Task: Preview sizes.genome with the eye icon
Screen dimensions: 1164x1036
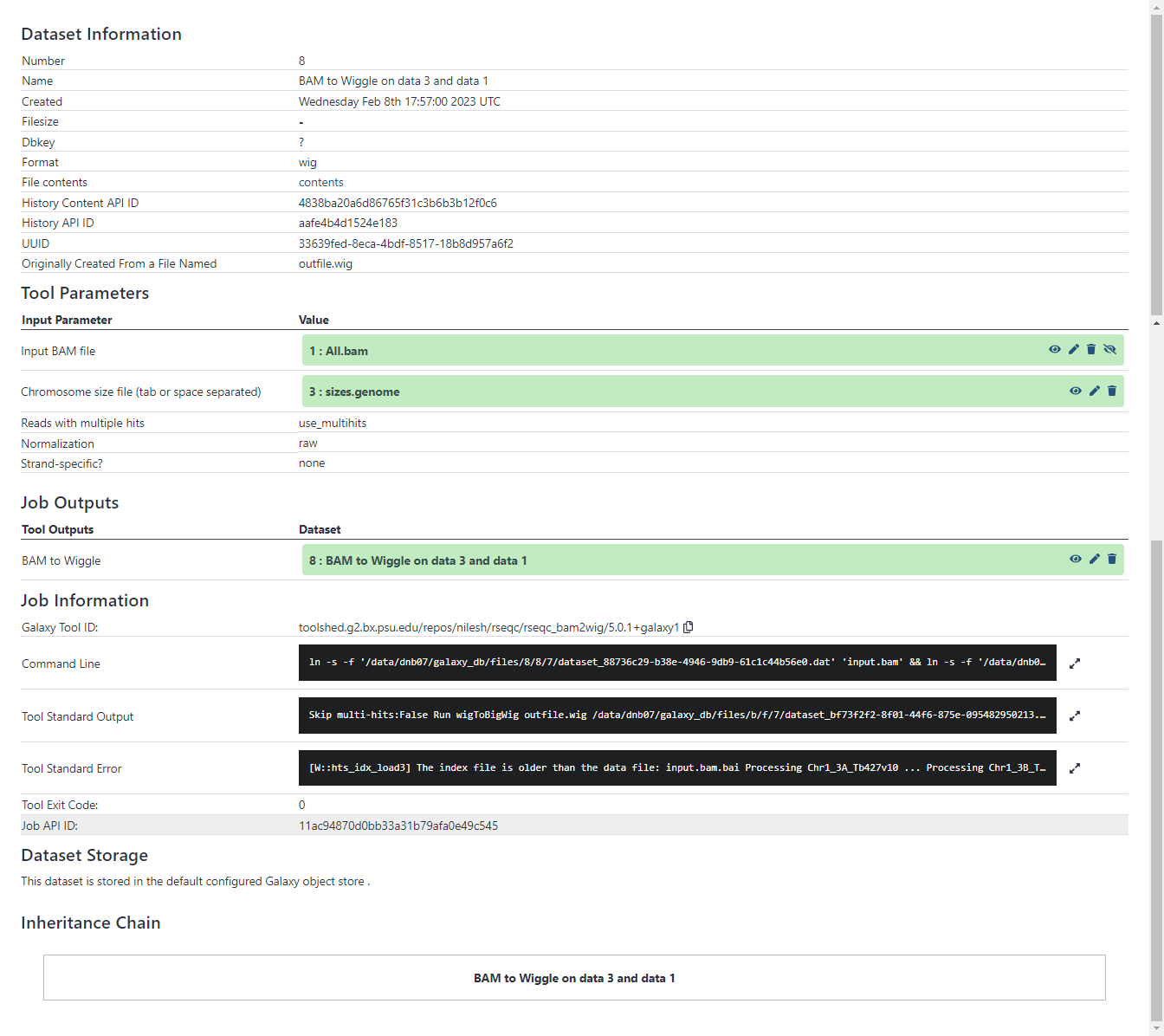Action: (x=1075, y=391)
